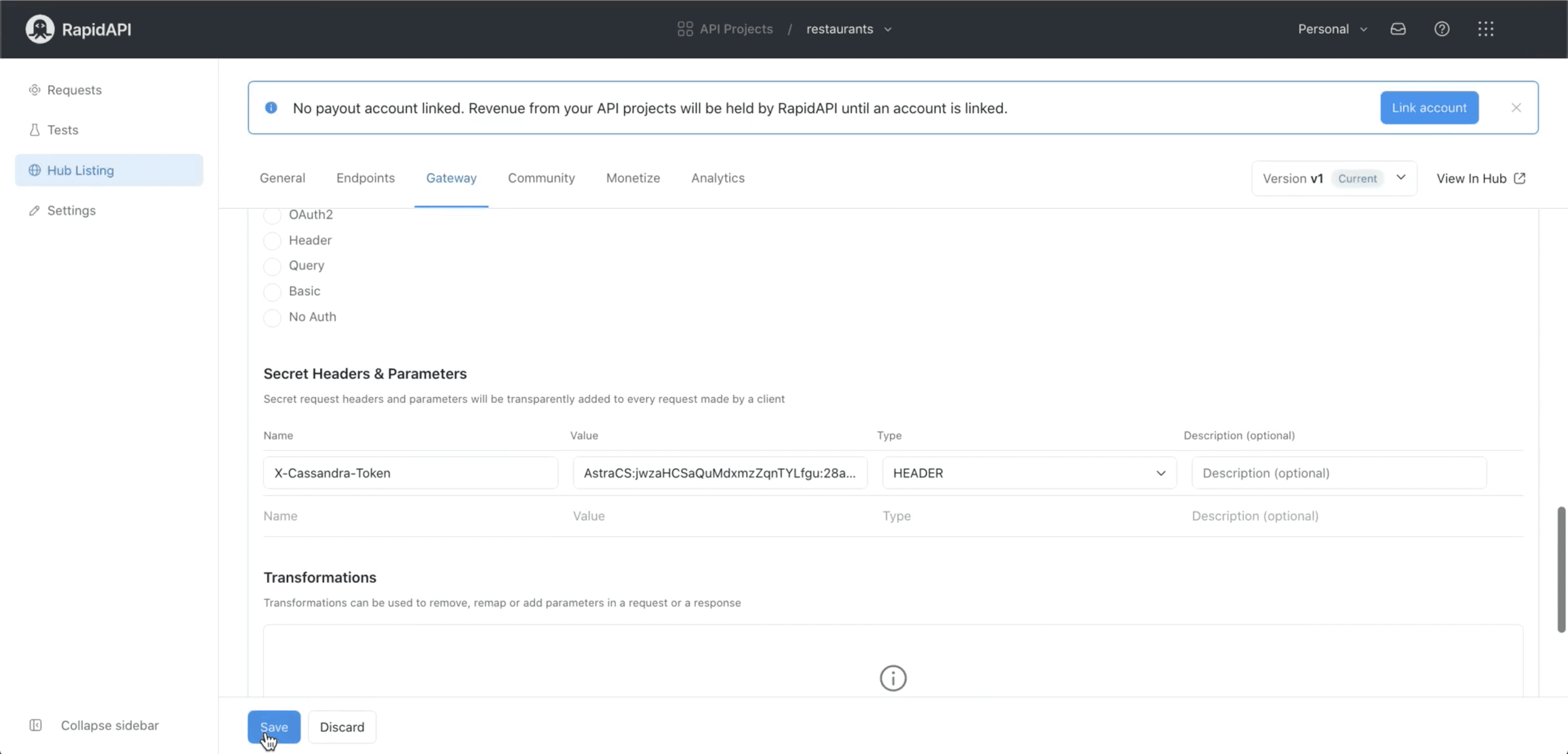Click the Current version badge

tap(1357, 179)
